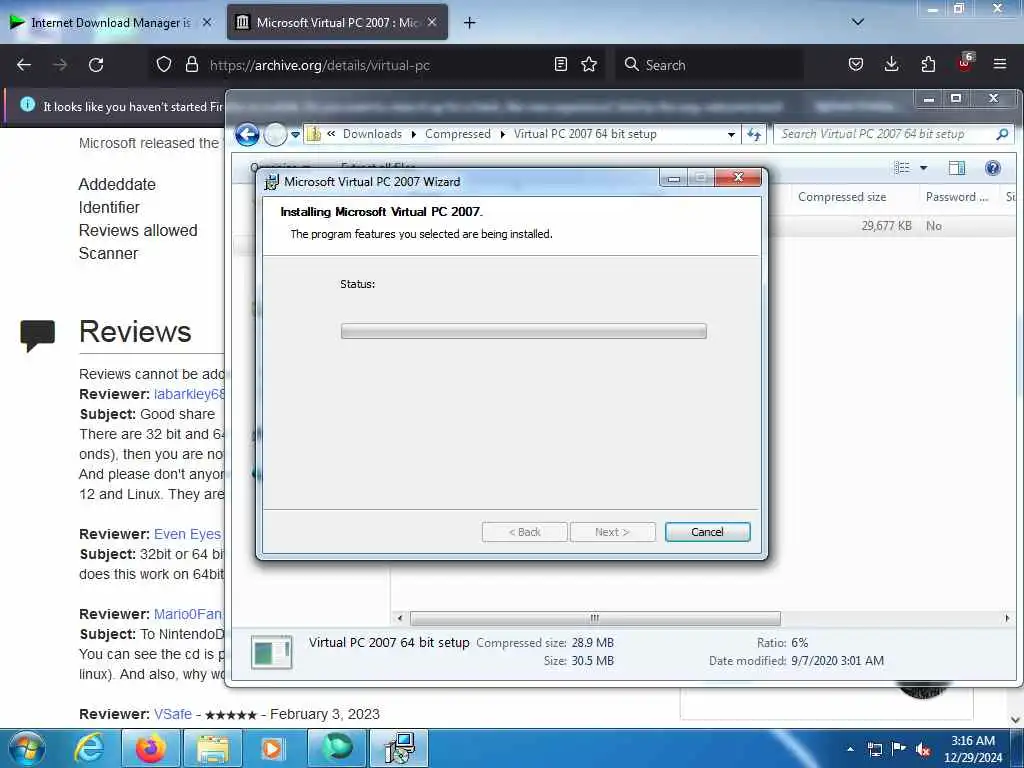Click the wizard installation progress bar
Viewport: 1024px width, 768px height.
coord(523,331)
